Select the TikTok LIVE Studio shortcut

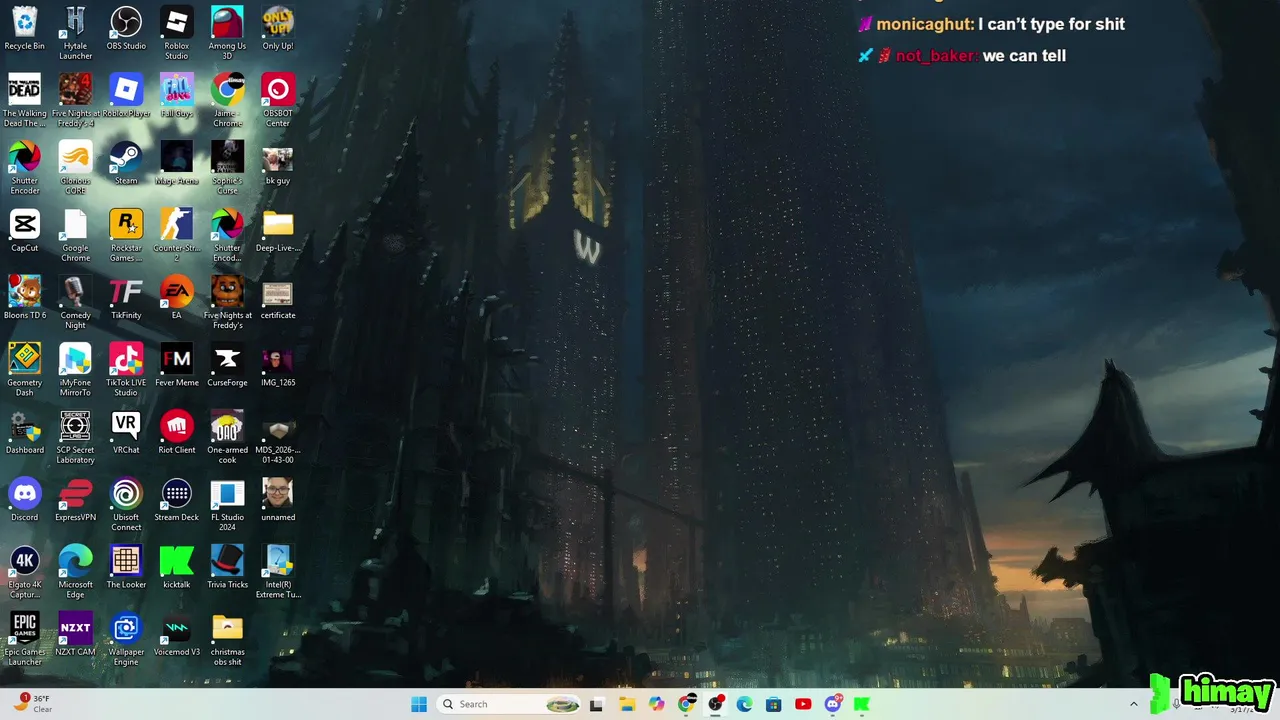[126, 368]
